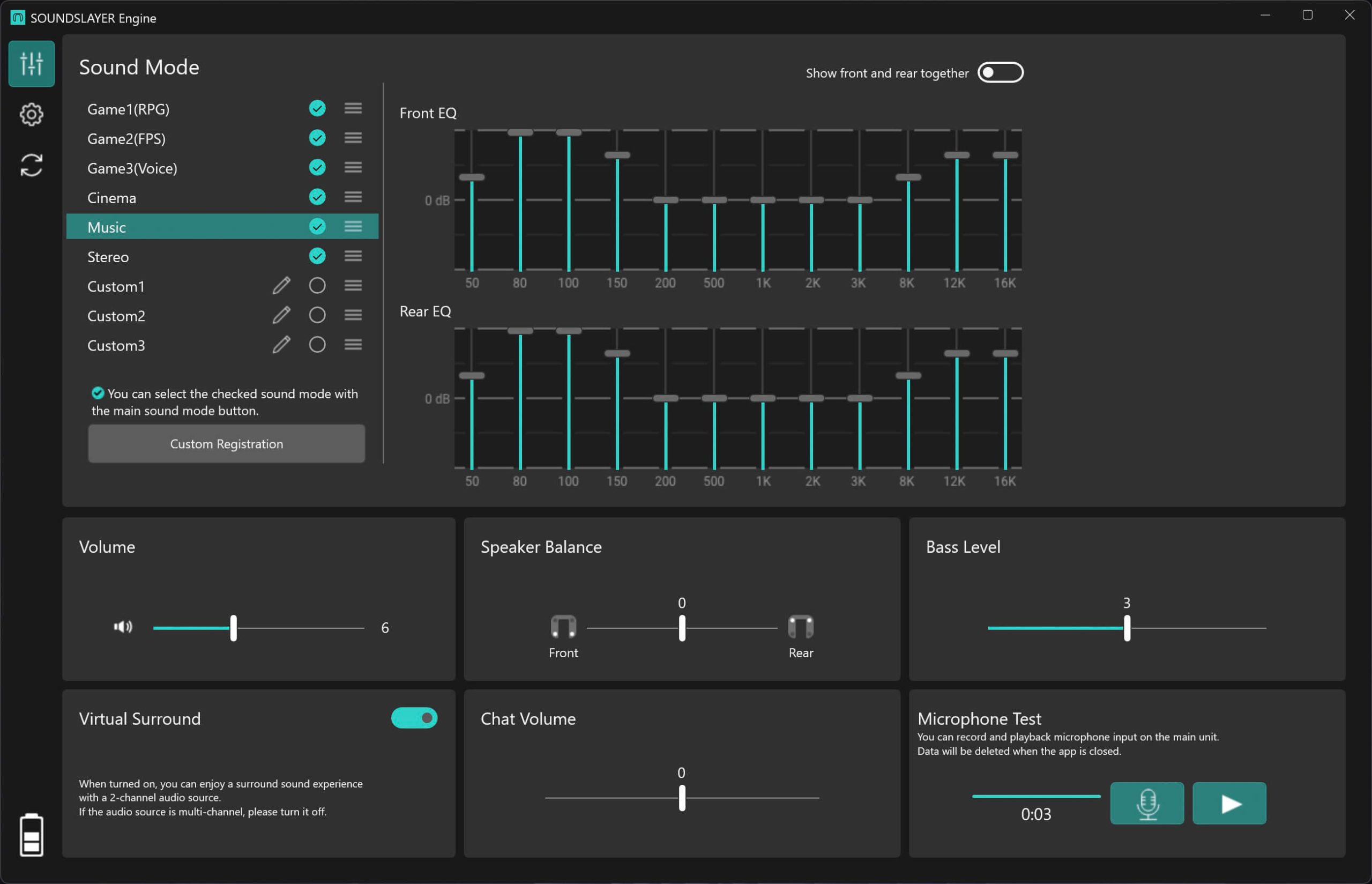The width and height of the screenshot is (1372, 884).
Task: Click the battery status icon
Action: (32, 835)
